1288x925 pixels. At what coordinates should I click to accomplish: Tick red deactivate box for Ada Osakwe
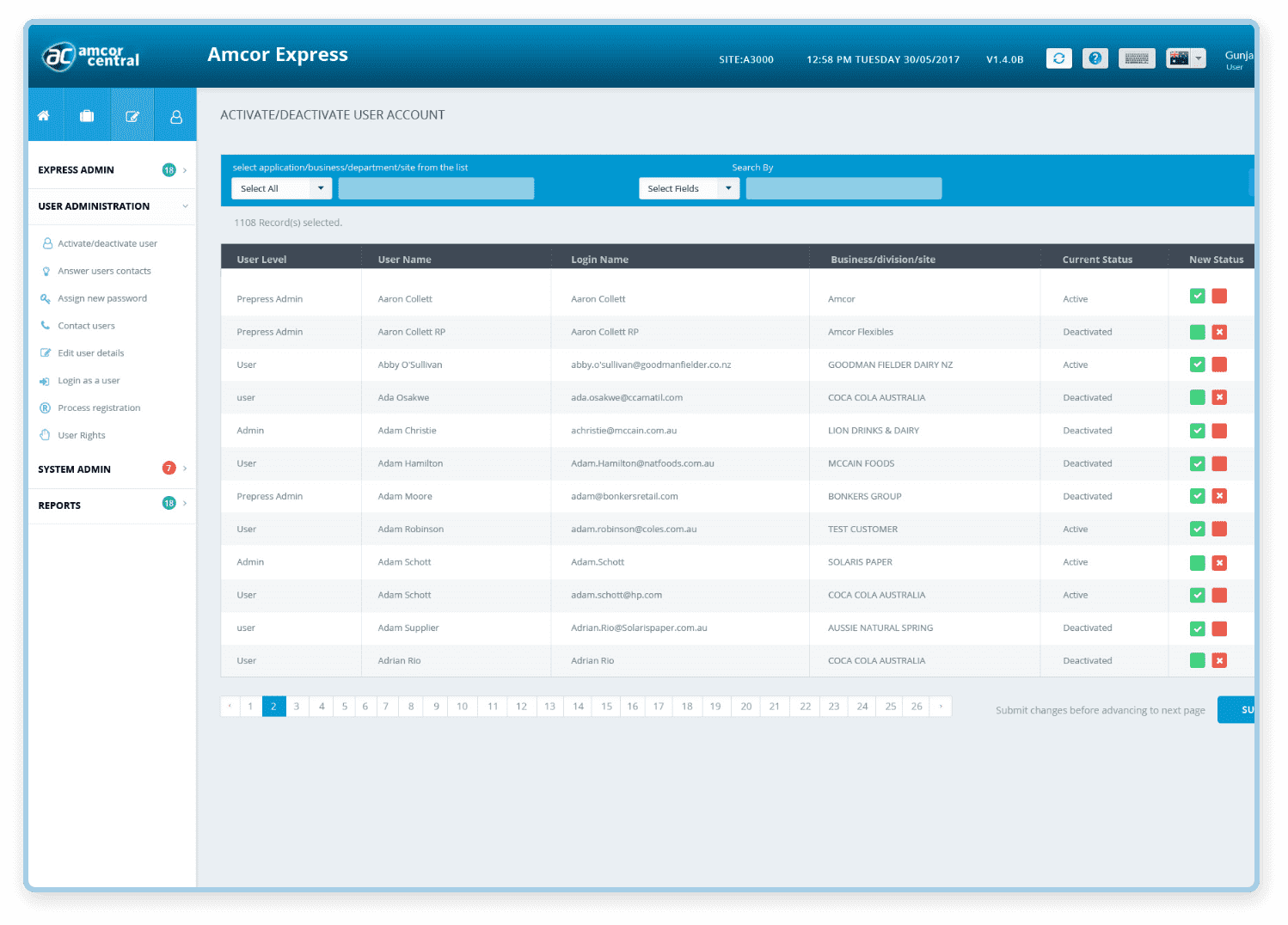[1219, 397]
